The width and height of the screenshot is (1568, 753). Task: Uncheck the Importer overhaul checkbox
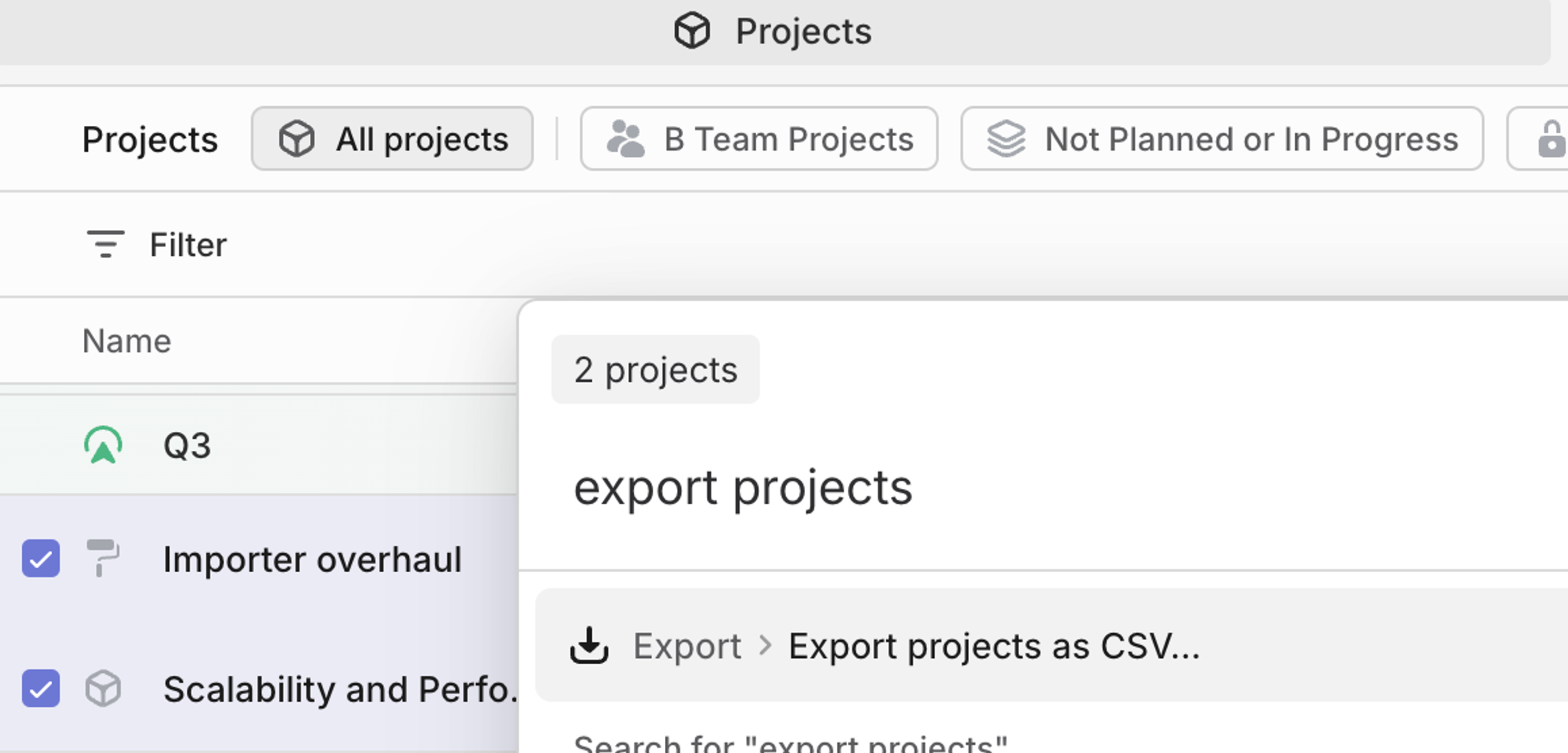[x=41, y=559]
